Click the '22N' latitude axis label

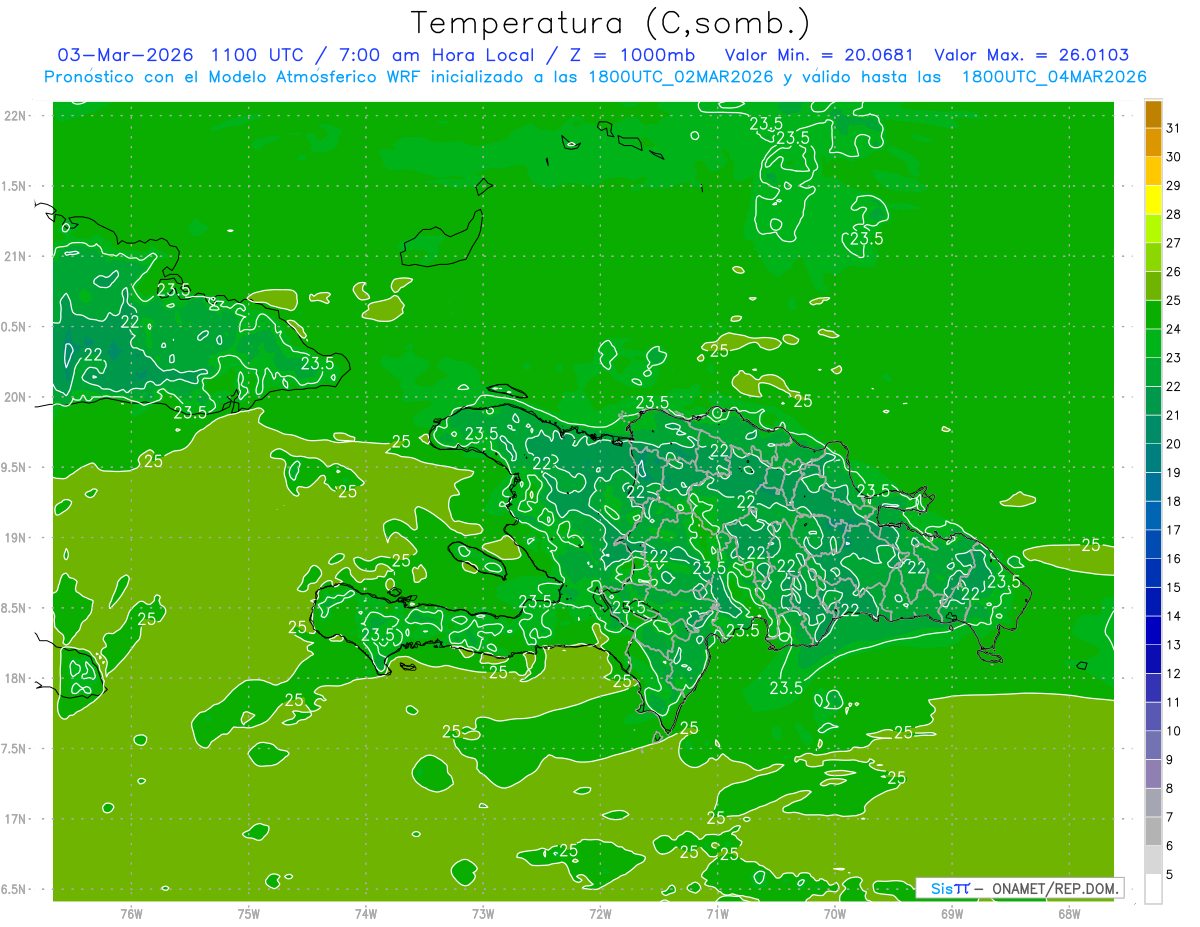[16, 116]
